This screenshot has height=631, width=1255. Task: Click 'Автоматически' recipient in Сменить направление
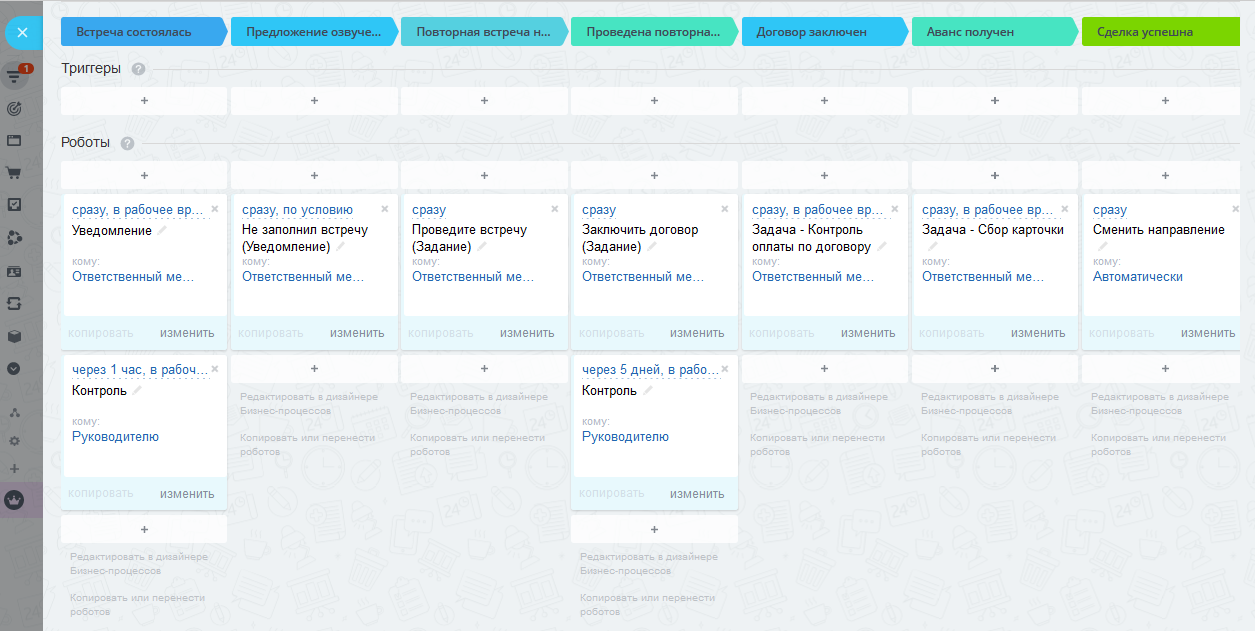[1137, 277]
